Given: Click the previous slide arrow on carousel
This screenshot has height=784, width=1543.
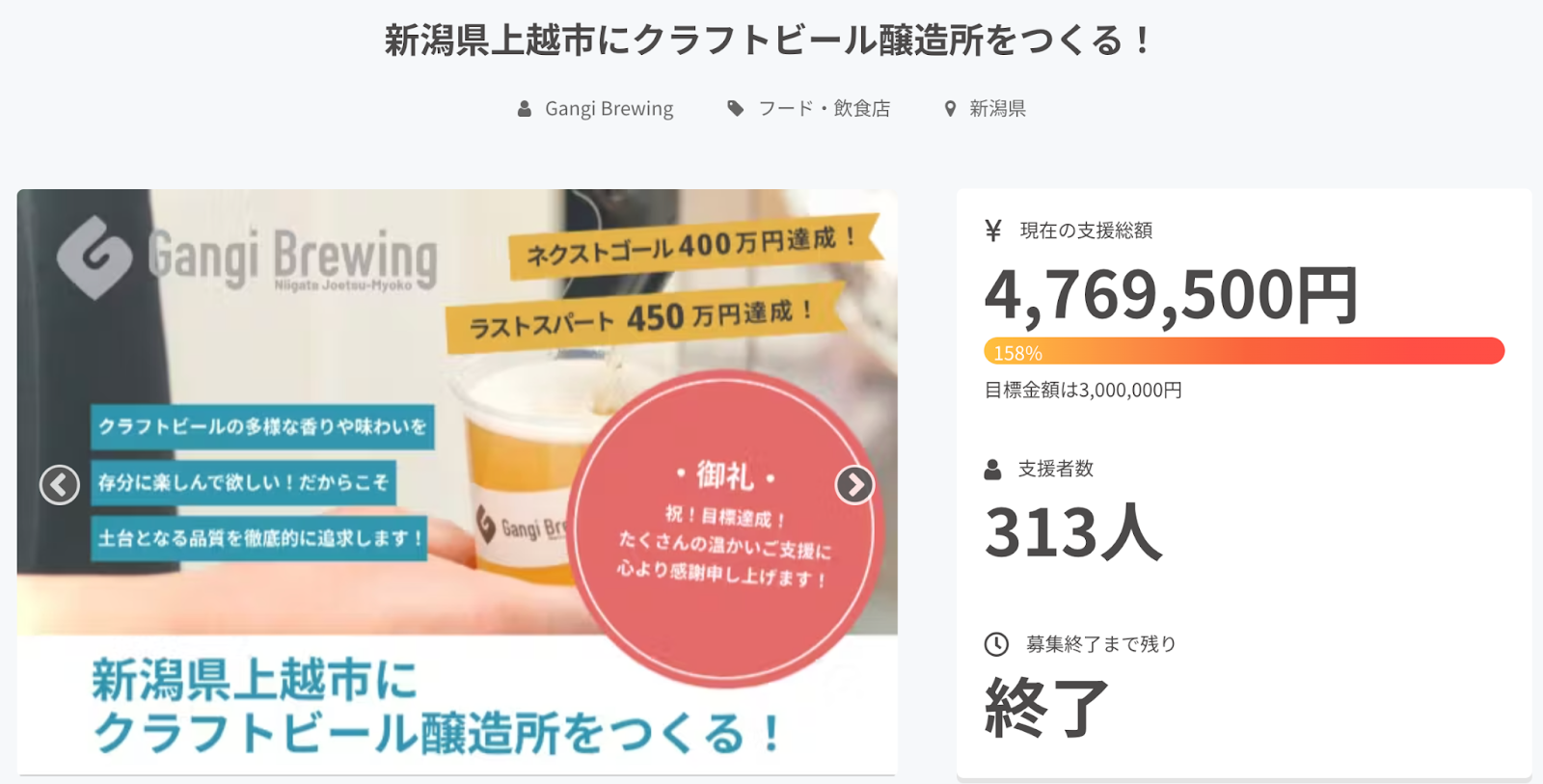Looking at the screenshot, I should pos(60,485).
